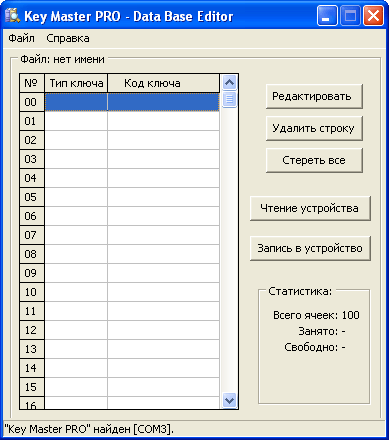Click the № column header
Image resolution: width=389 pixels, height=440 pixels.
click(32, 83)
